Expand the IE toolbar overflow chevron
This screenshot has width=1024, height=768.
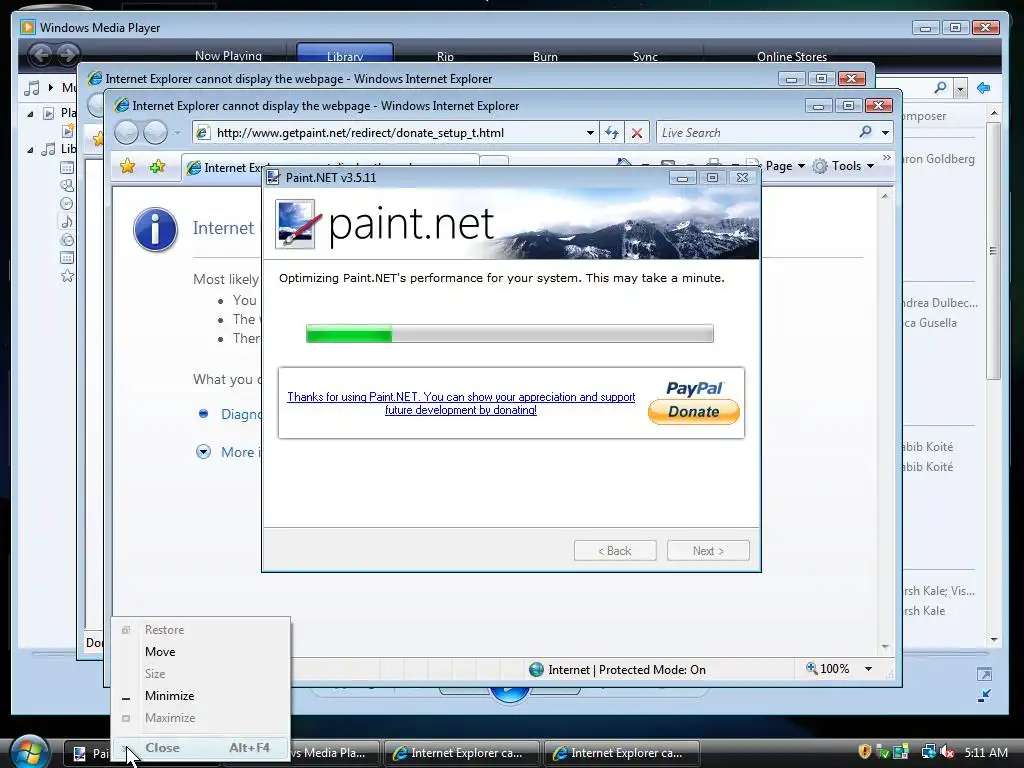tap(886, 158)
